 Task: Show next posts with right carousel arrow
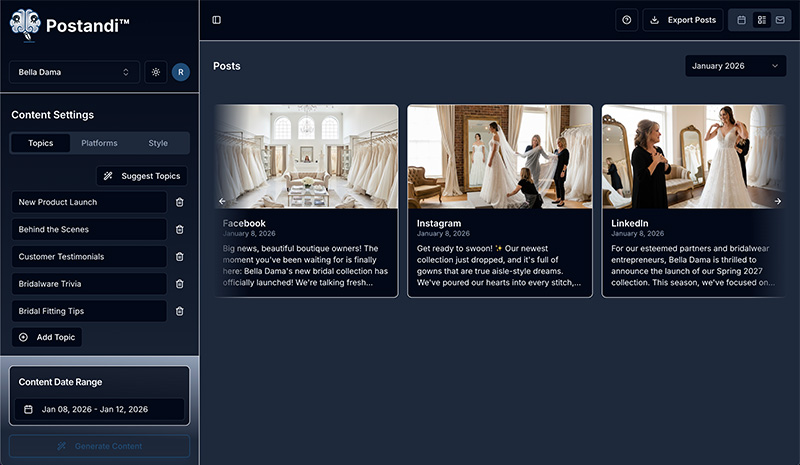(x=778, y=201)
